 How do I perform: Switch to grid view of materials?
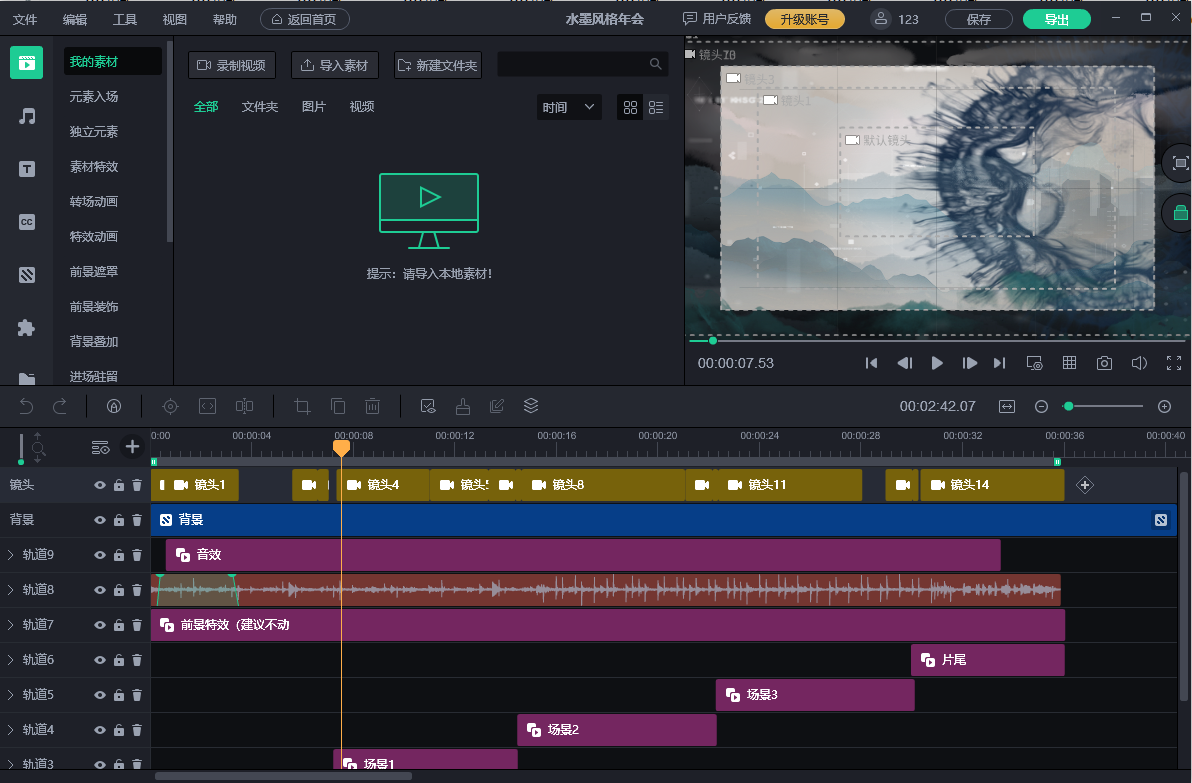(630, 108)
